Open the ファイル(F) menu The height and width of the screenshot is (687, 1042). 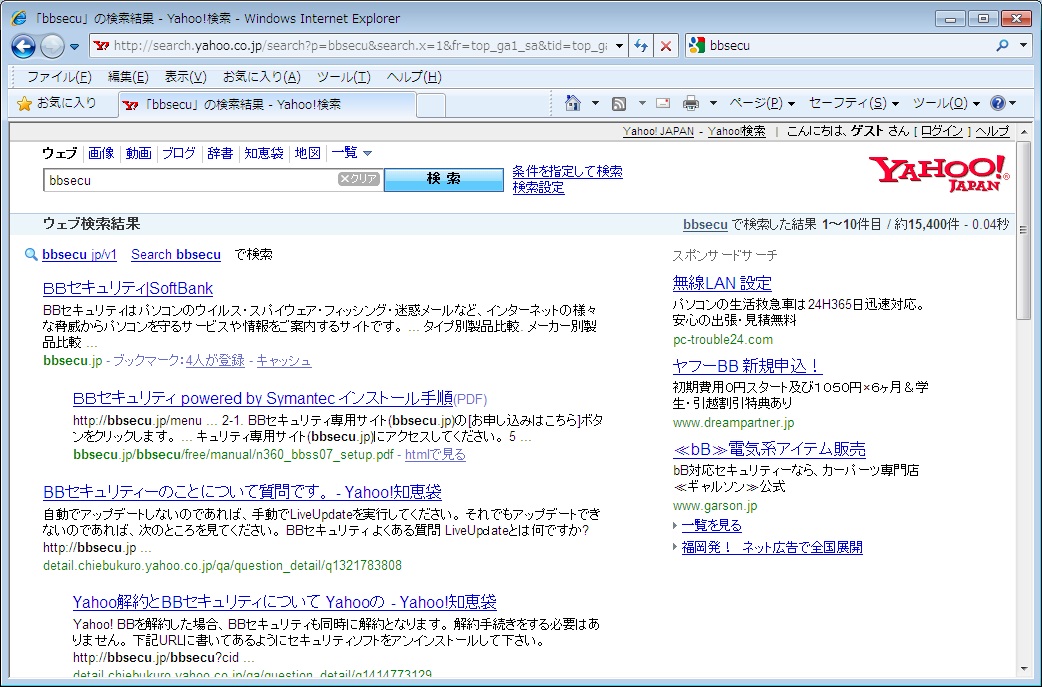click(58, 77)
